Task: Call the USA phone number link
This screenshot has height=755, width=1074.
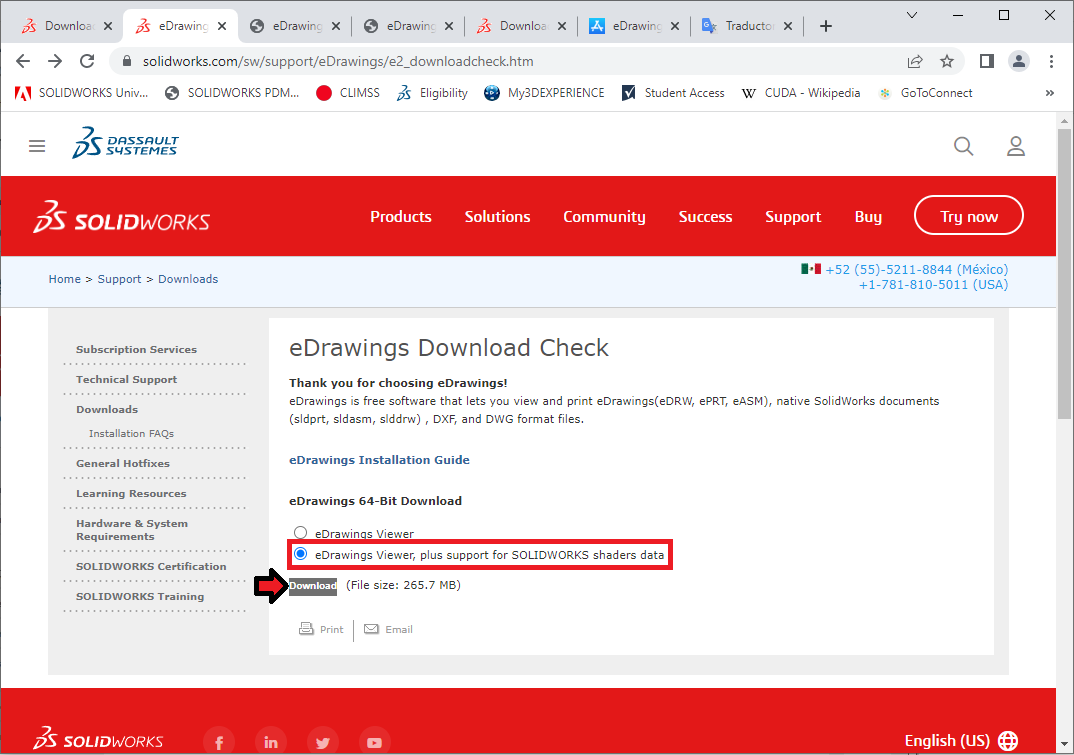Action: (934, 284)
